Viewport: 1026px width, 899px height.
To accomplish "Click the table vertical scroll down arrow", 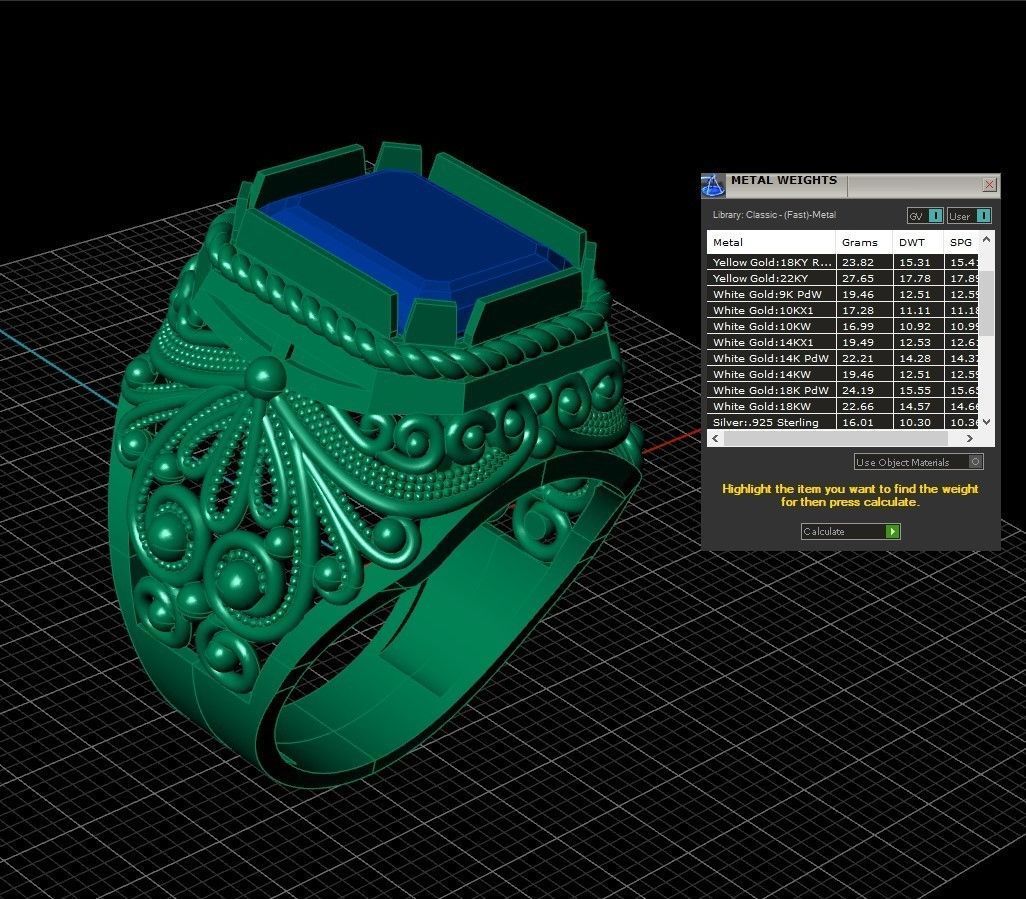I will pos(987,422).
